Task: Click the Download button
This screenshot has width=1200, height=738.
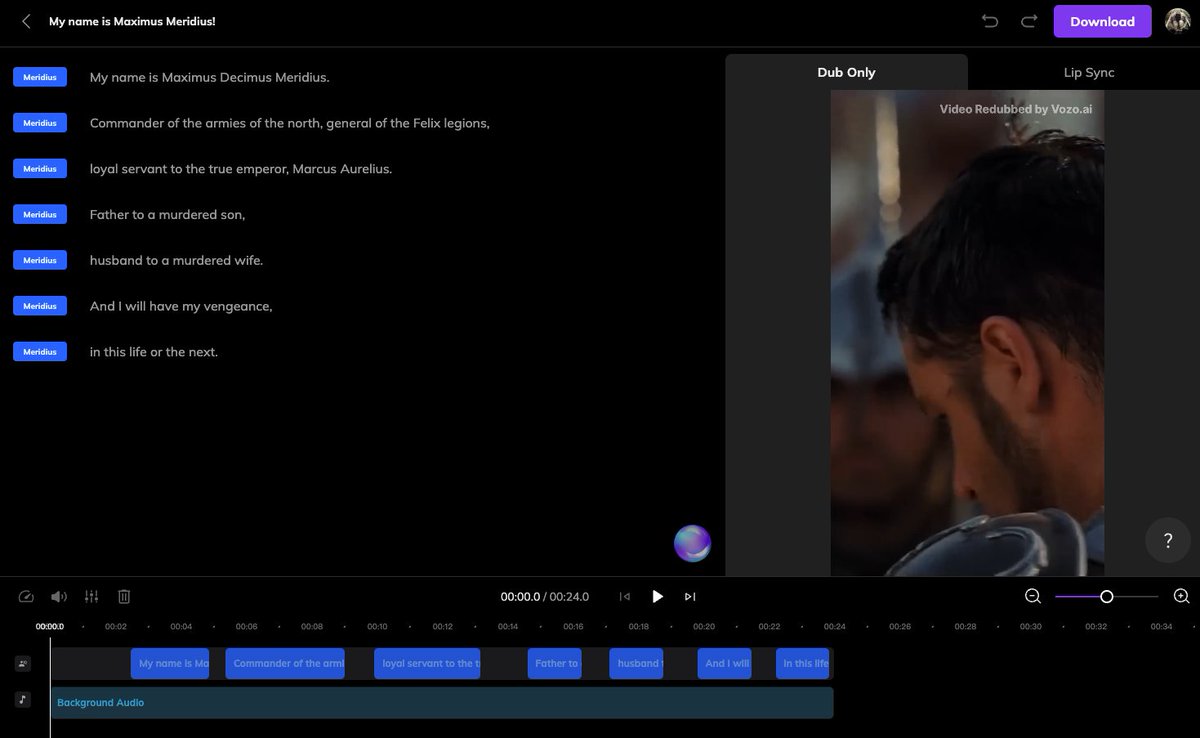Action: pyautogui.click(x=1102, y=21)
